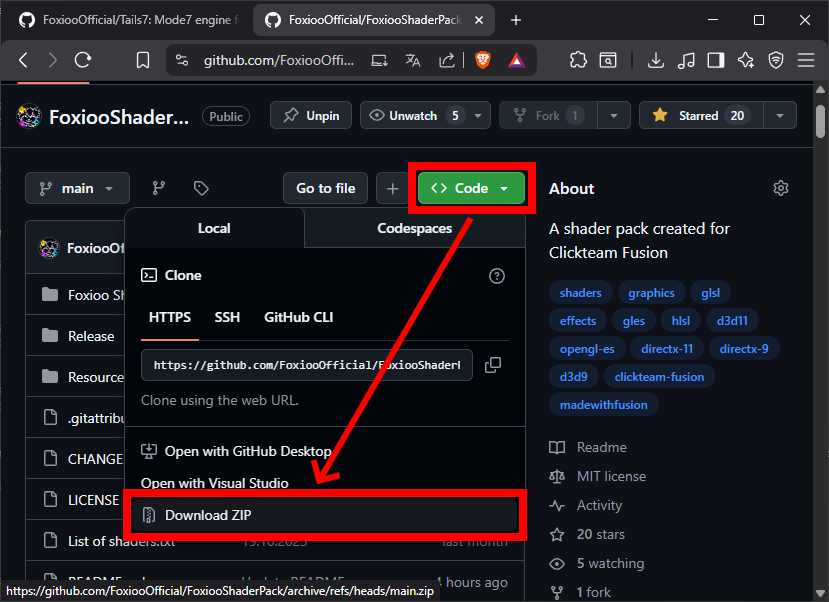Screen dimensions: 829x602
Task: Open the star lists dropdown arrow
Action: click(779, 116)
